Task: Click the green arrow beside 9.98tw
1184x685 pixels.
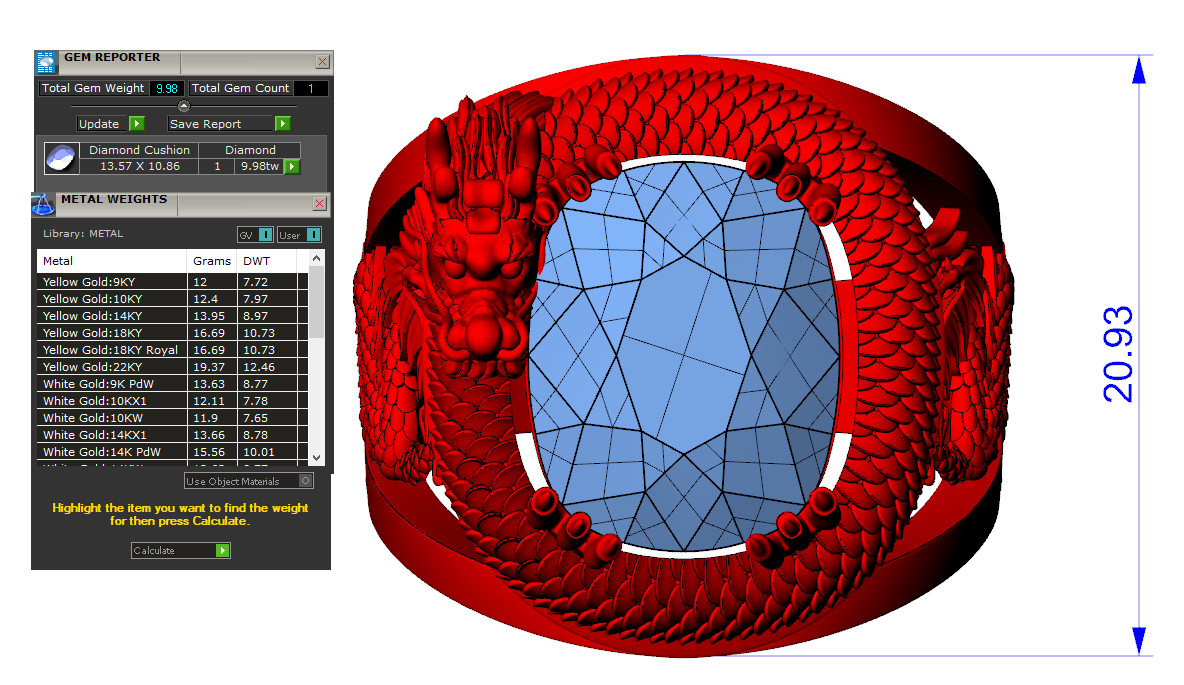Action: [292, 167]
